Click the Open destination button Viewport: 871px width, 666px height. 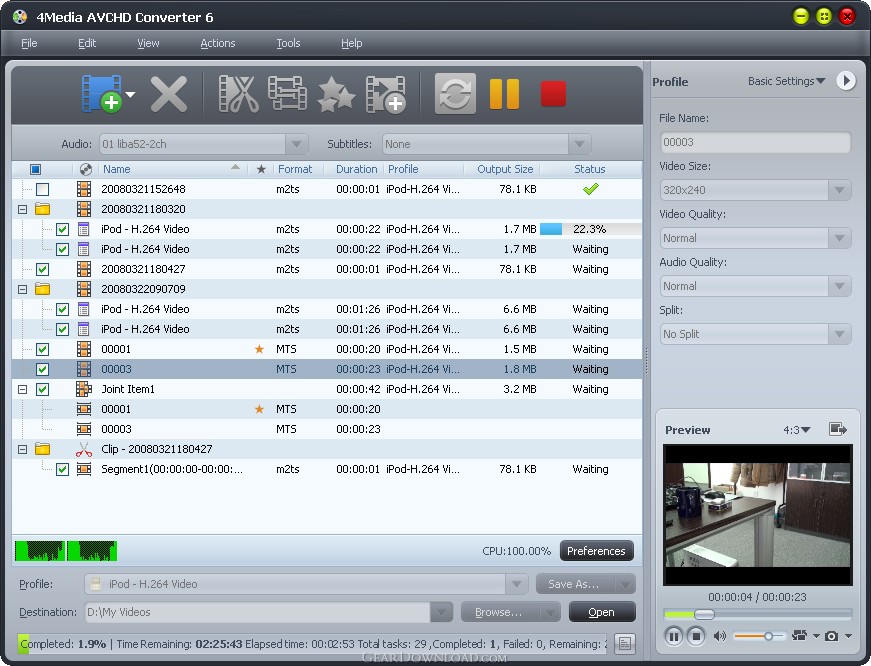602,612
